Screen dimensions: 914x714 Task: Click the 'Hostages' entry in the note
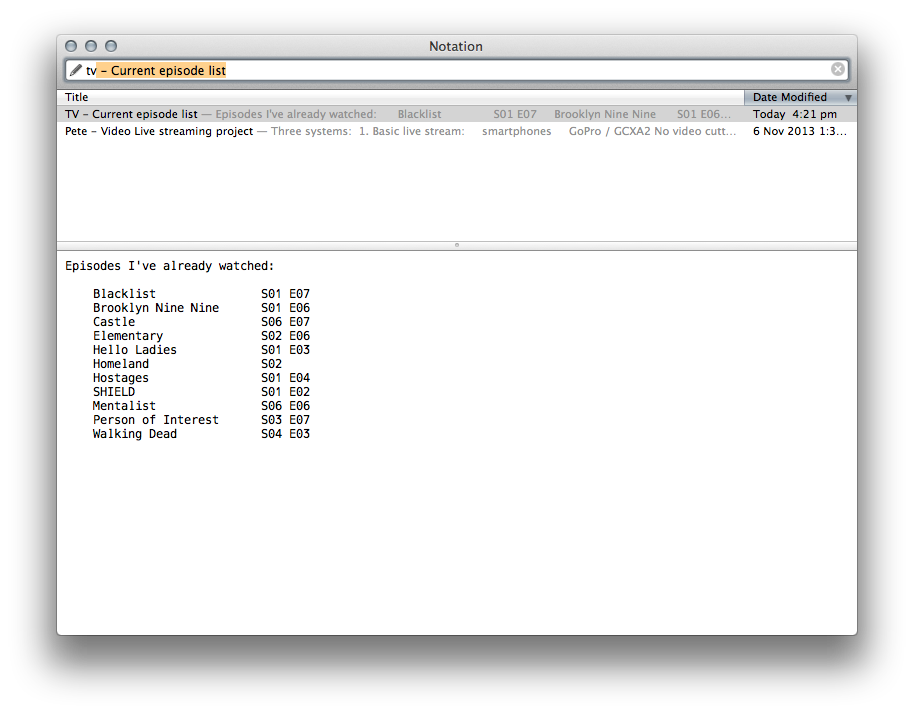coord(121,378)
